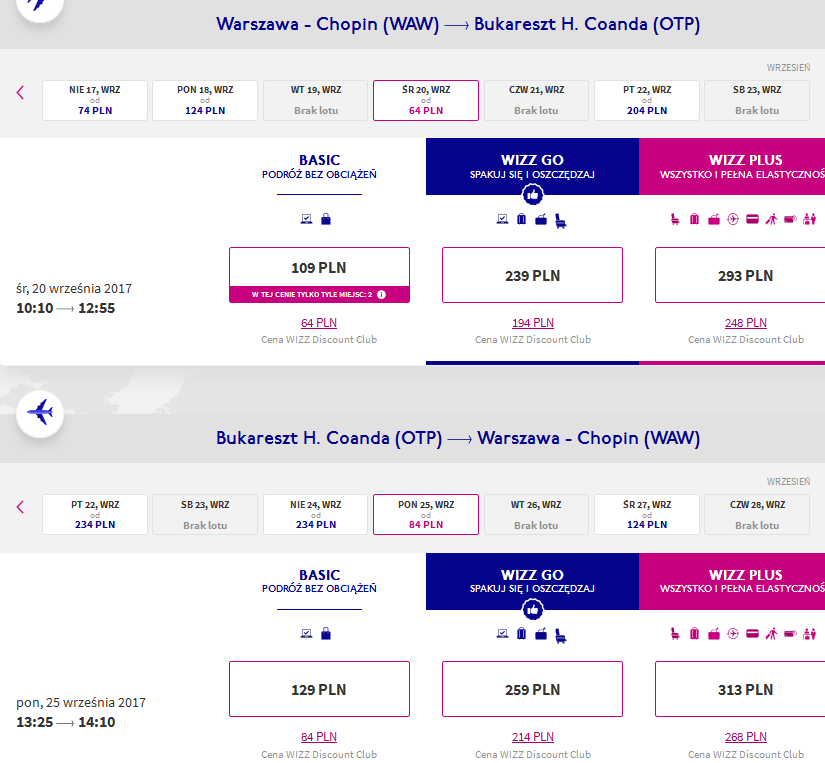This screenshot has width=825, height=763.
Task: Click seat selection icon under return WIZZ GO
Action: tap(561, 636)
